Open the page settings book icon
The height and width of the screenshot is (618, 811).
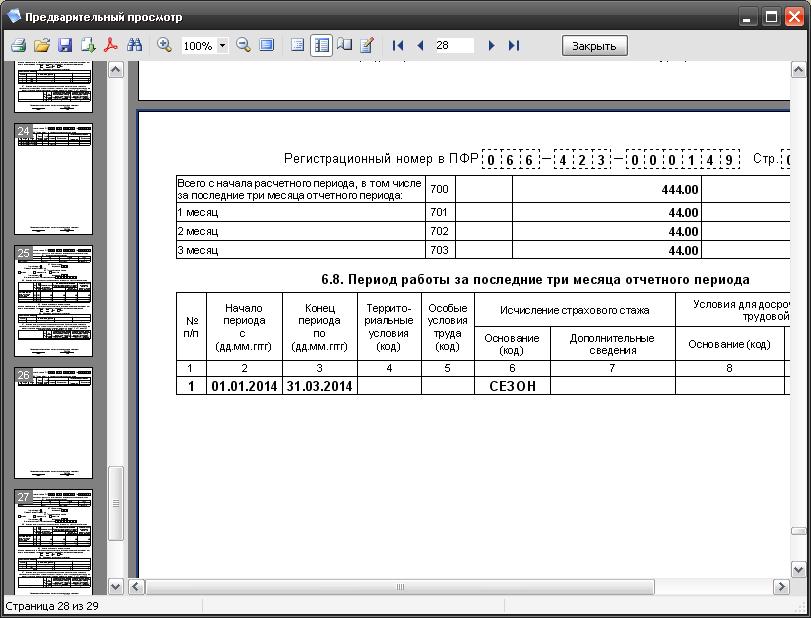point(345,46)
